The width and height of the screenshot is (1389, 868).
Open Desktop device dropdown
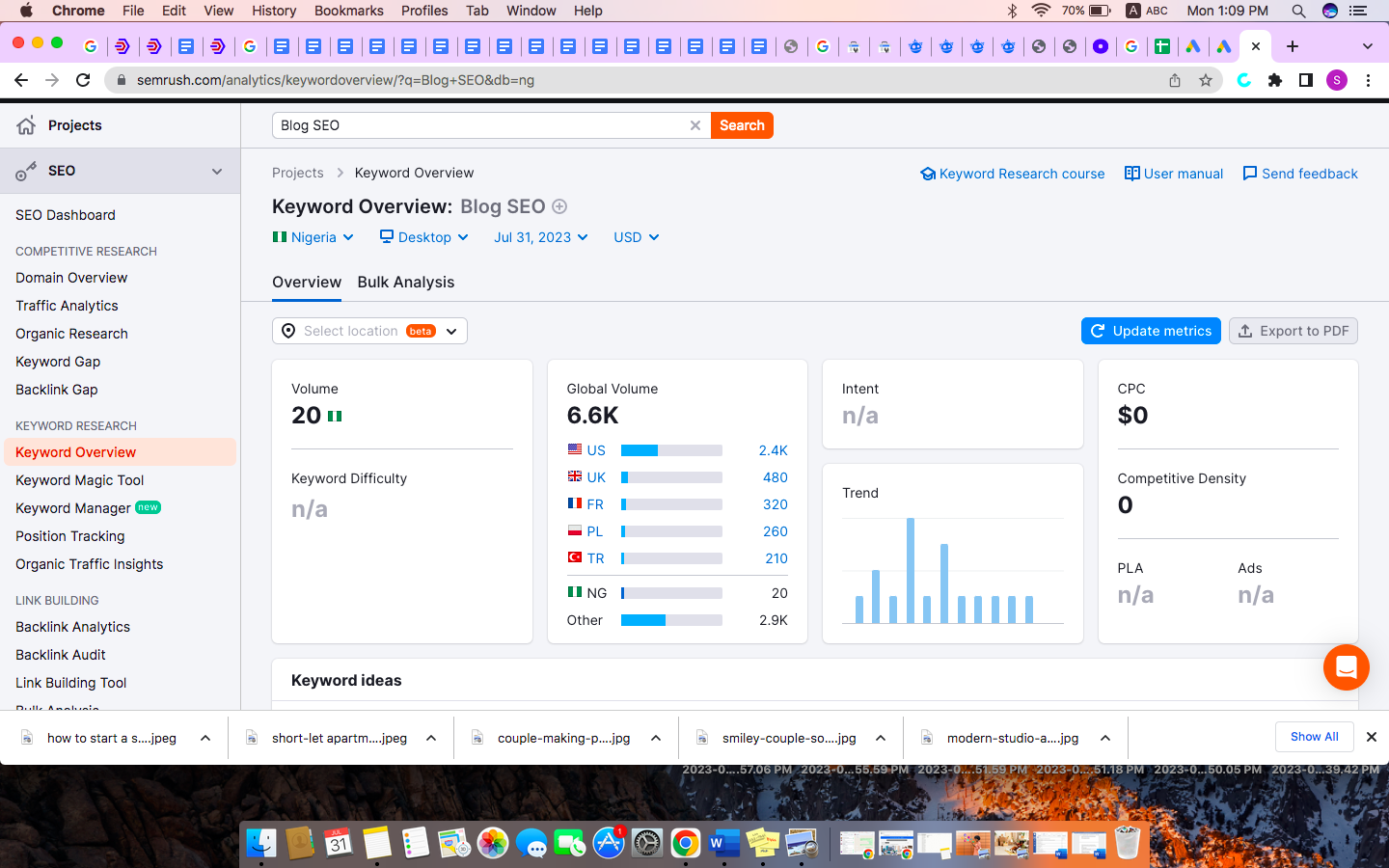424,237
